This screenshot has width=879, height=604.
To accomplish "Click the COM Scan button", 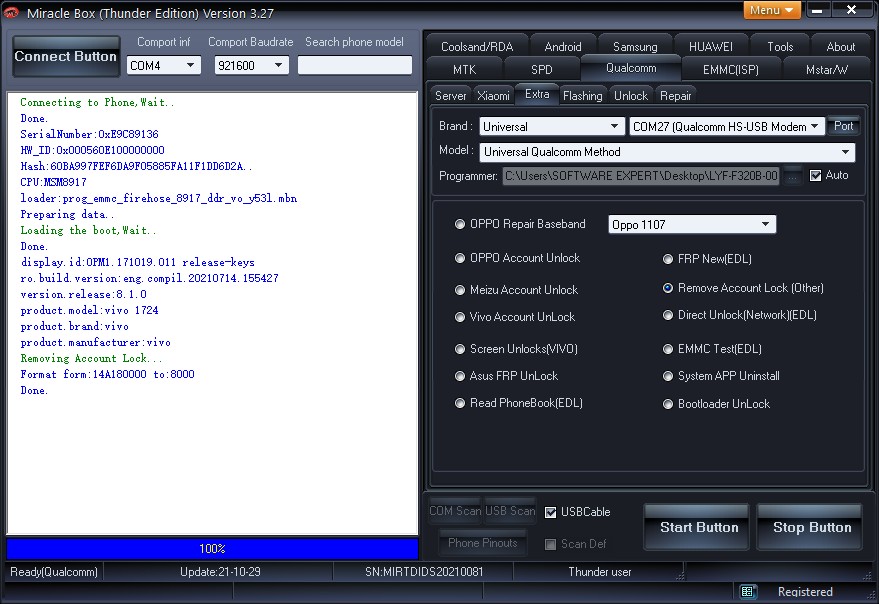I will point(455,511).
